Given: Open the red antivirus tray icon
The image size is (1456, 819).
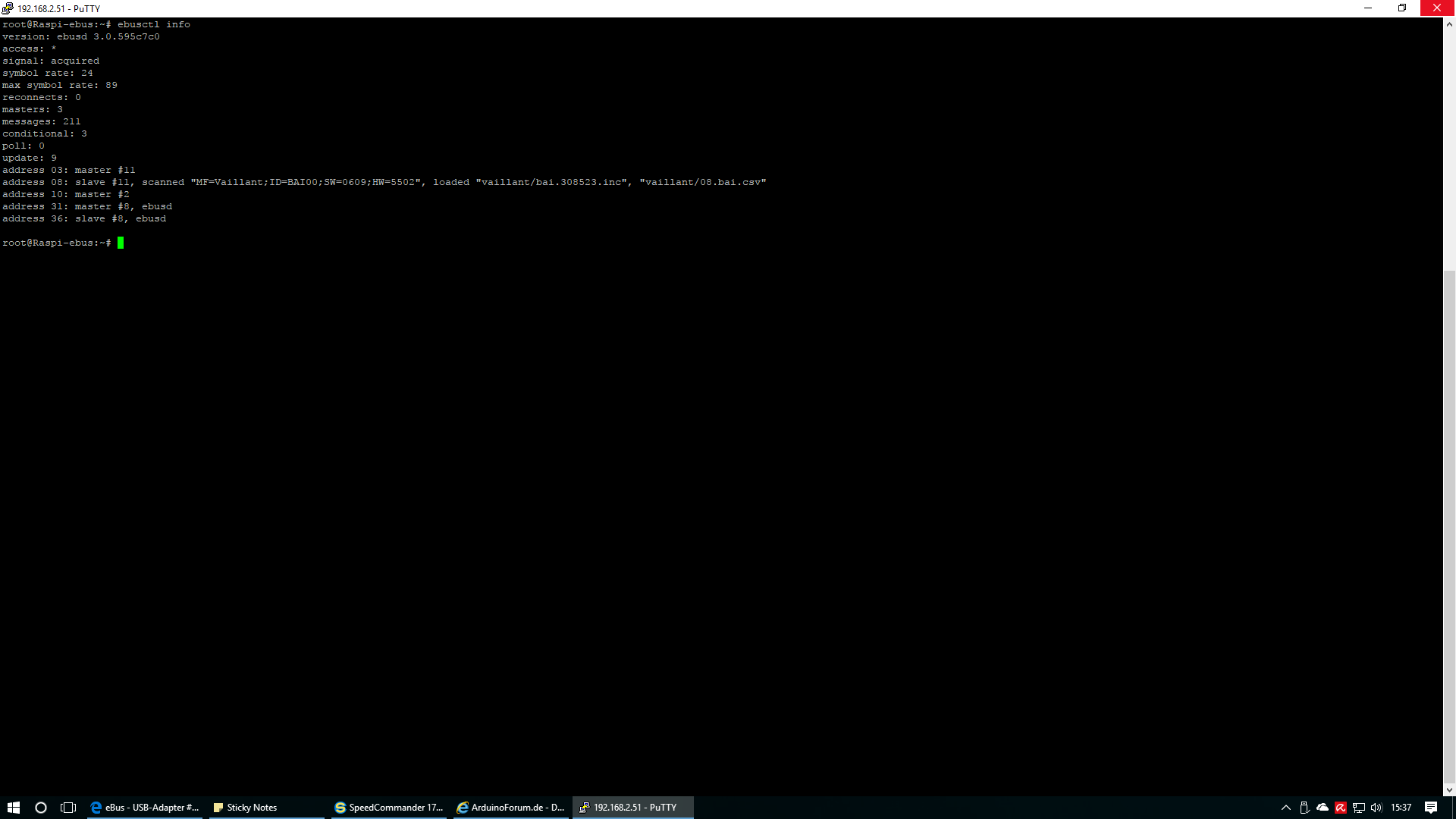Looking at the screenshot, I should tap(1341, 808).
